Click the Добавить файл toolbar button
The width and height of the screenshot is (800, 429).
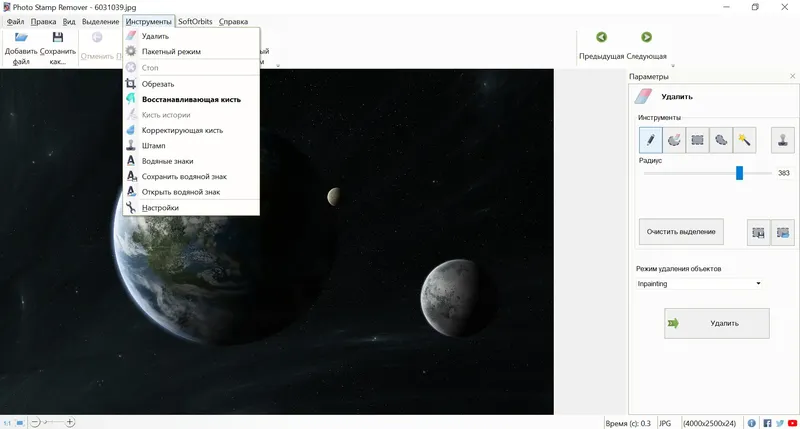click(x=21, y=48)
